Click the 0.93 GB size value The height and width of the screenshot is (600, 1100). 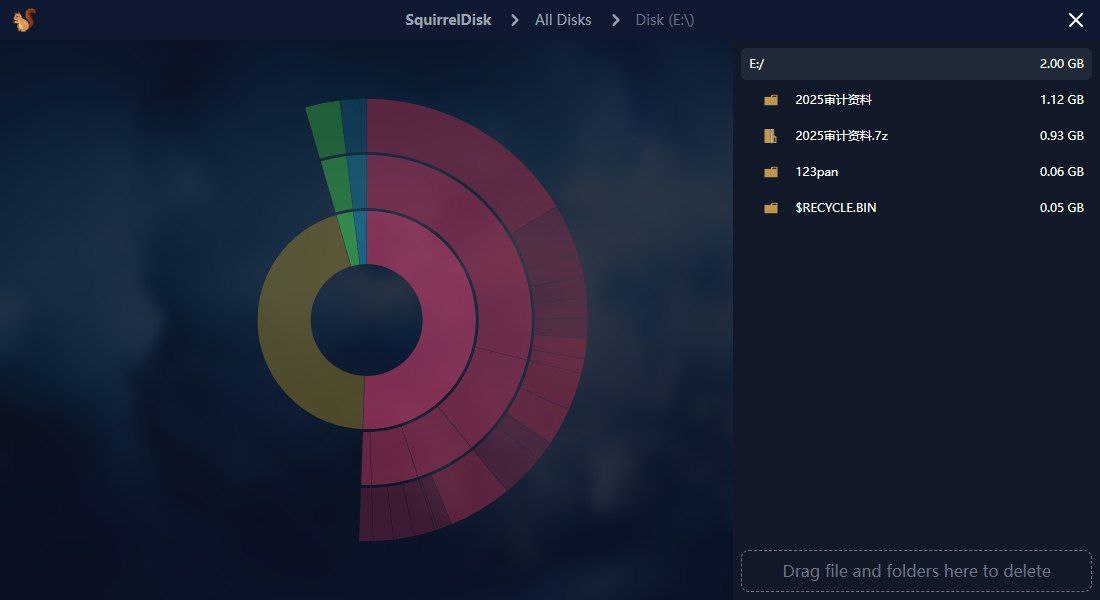click(x=1061, y=135)
